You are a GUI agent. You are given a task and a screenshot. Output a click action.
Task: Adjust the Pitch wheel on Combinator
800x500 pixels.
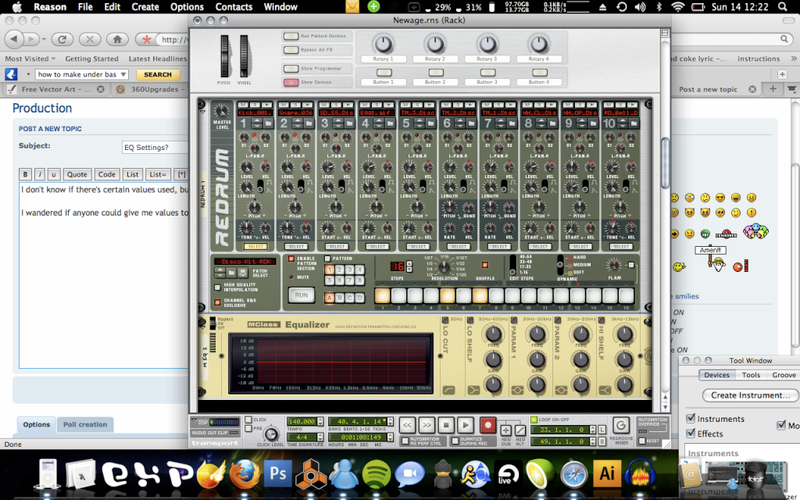[224, 56]
